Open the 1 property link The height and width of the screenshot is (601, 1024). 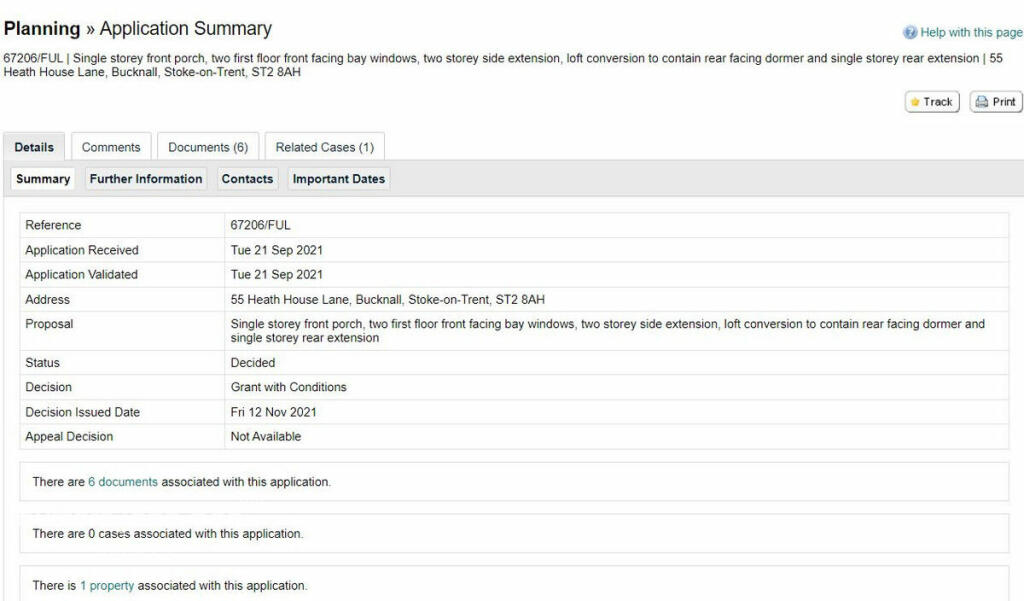point(107,586)
